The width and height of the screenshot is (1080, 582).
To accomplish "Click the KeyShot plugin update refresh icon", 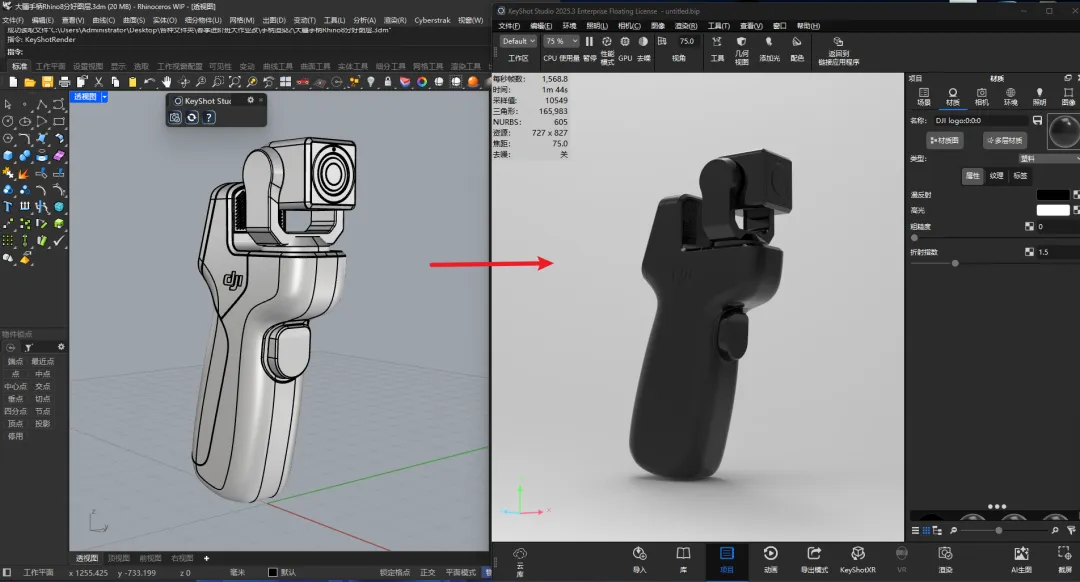I will [x=192, y=118].
